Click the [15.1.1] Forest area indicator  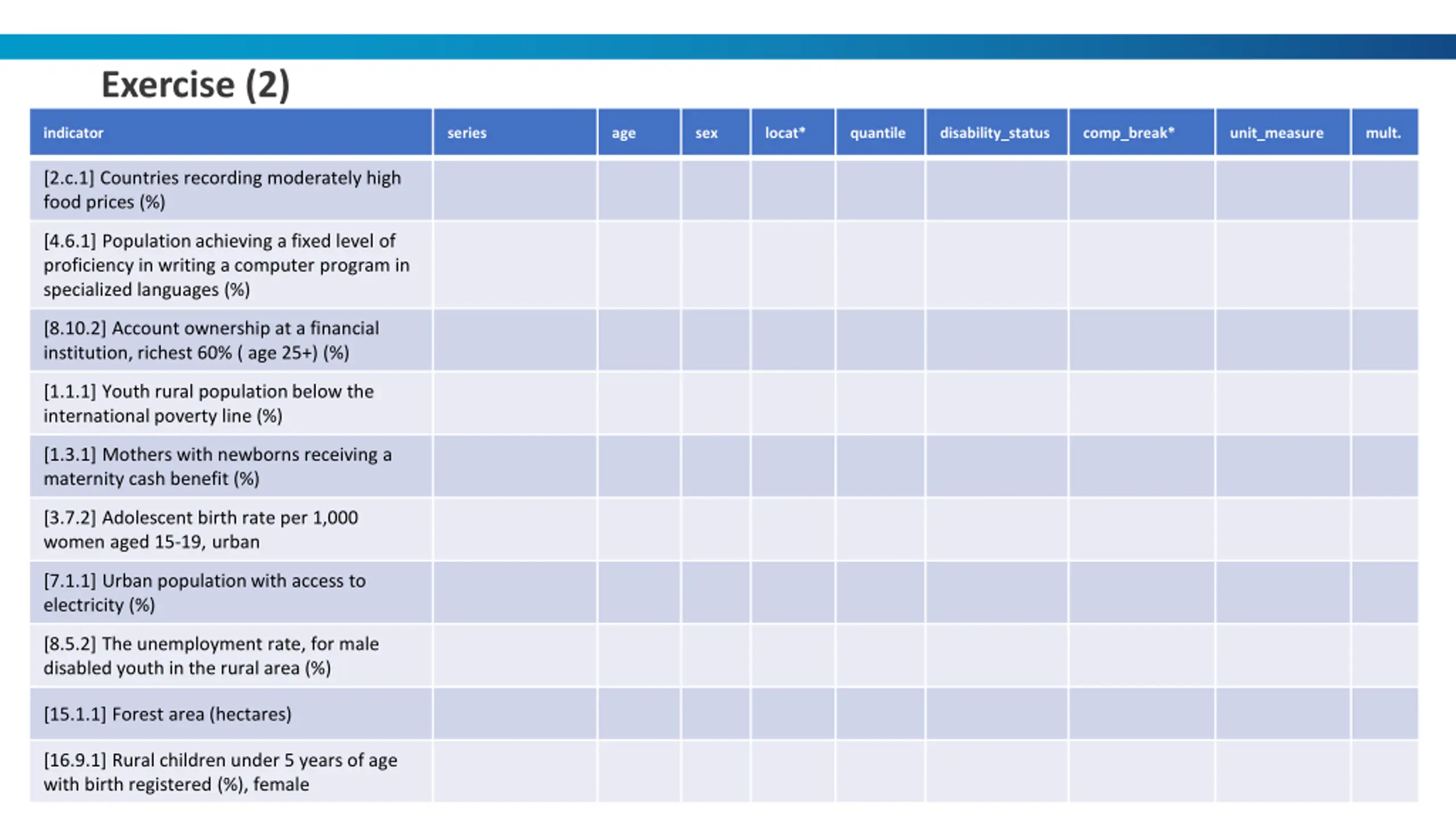231,714
